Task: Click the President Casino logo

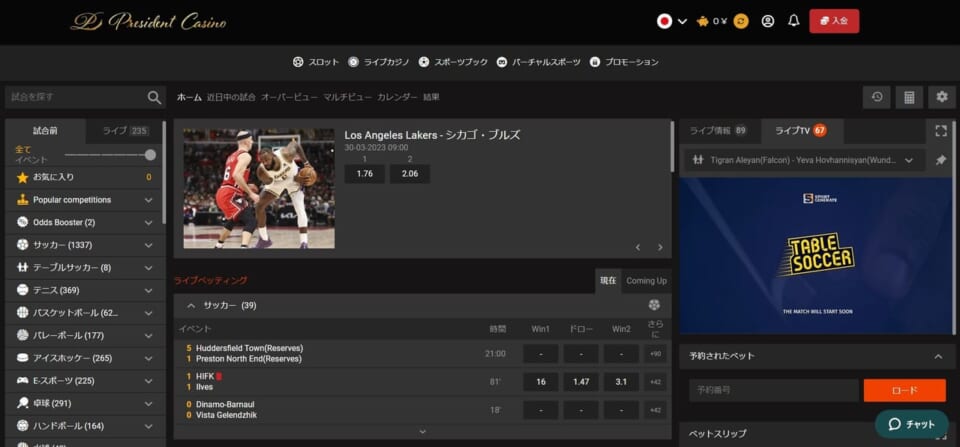Action: tap(148, 22)
